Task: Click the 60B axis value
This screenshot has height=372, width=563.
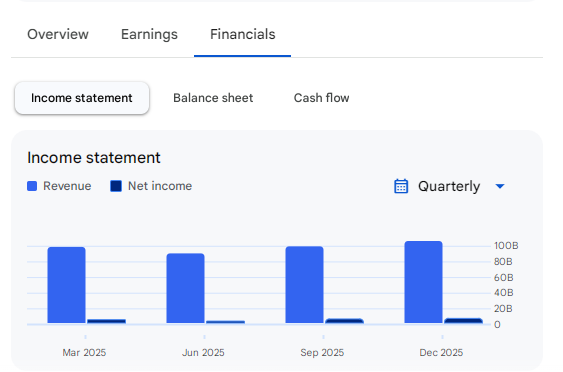Action: point(504,278)
